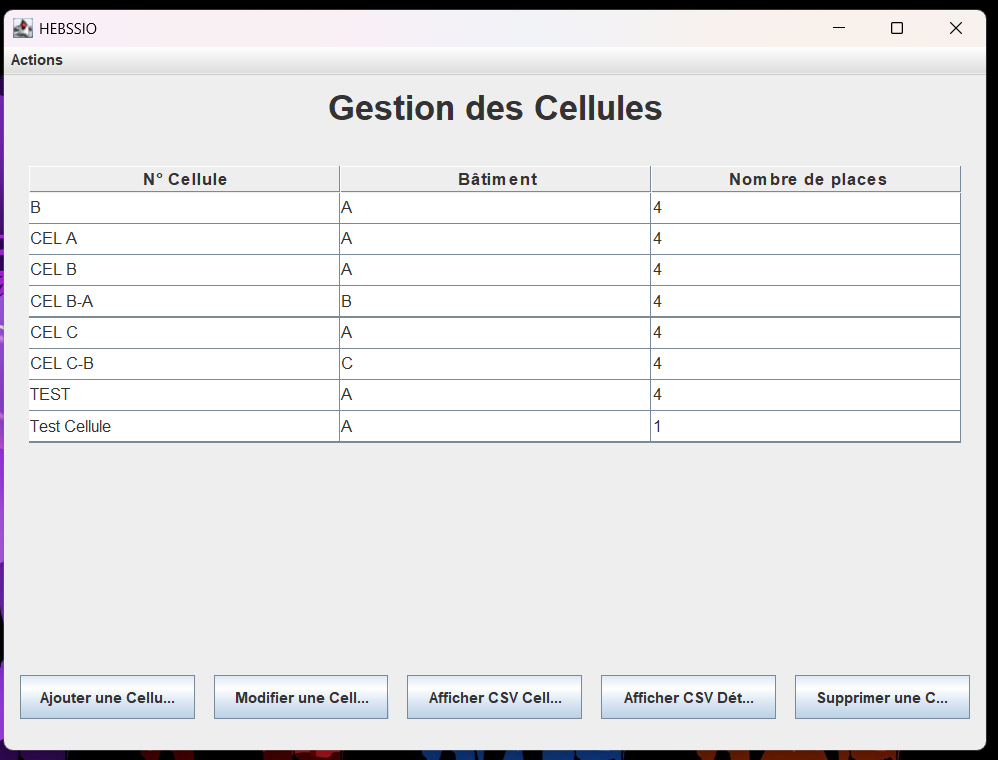998x760 pixels.
Task: Click the Ajouter une Cellule button
Action: tap(107, 698)
